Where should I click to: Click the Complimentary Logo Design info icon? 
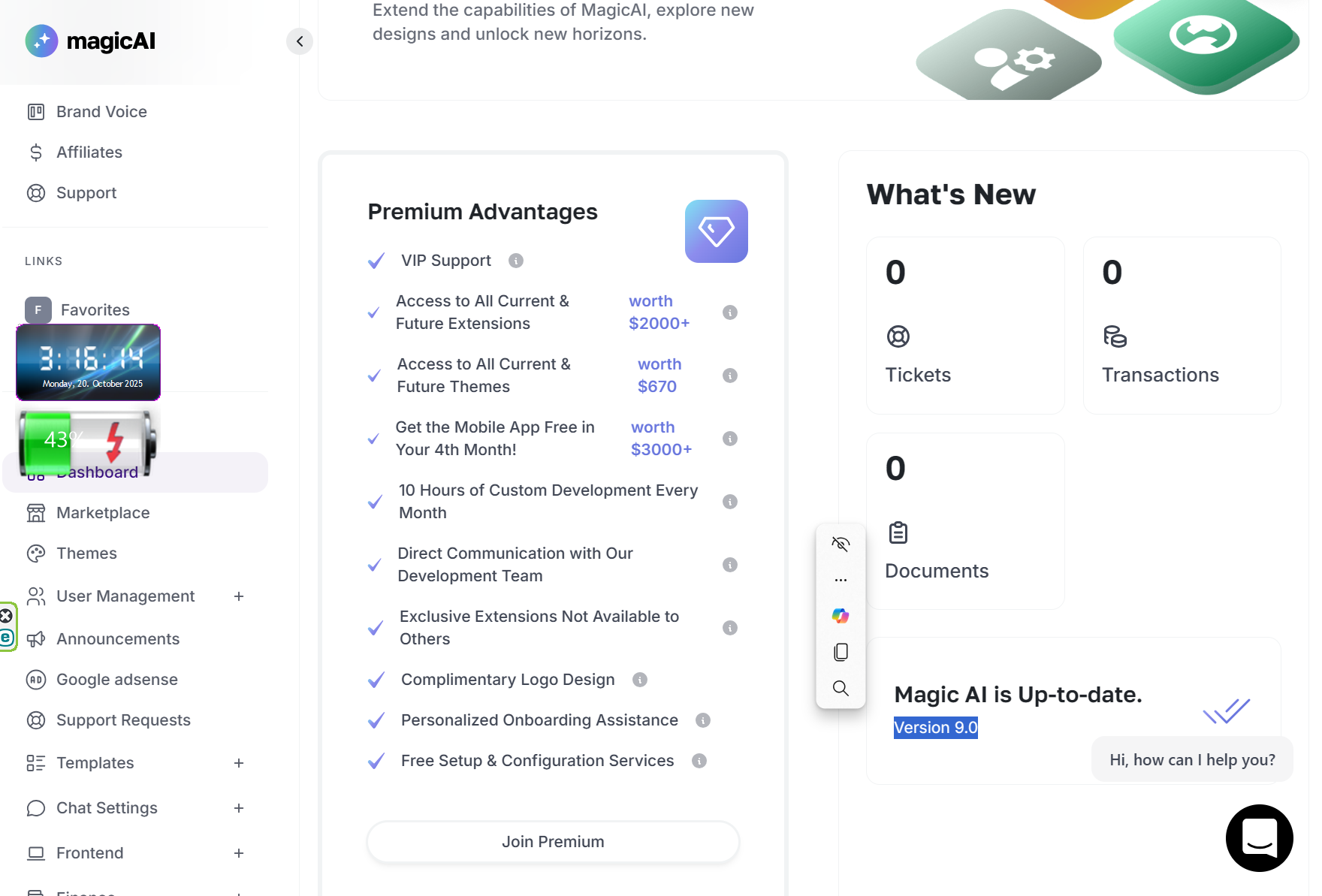click(639, 680)
